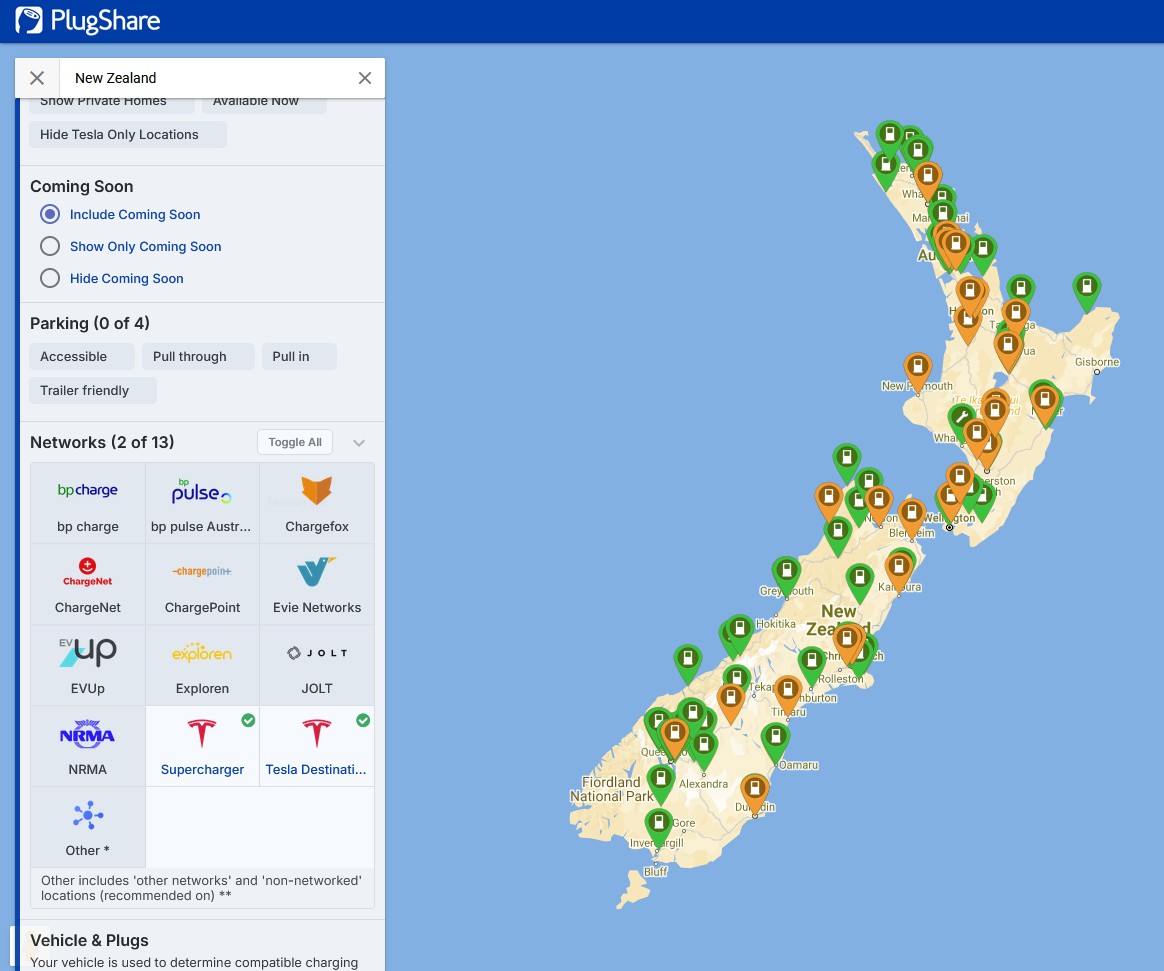
Task: Select the Evie Networks network
Action: click(317, 584)
